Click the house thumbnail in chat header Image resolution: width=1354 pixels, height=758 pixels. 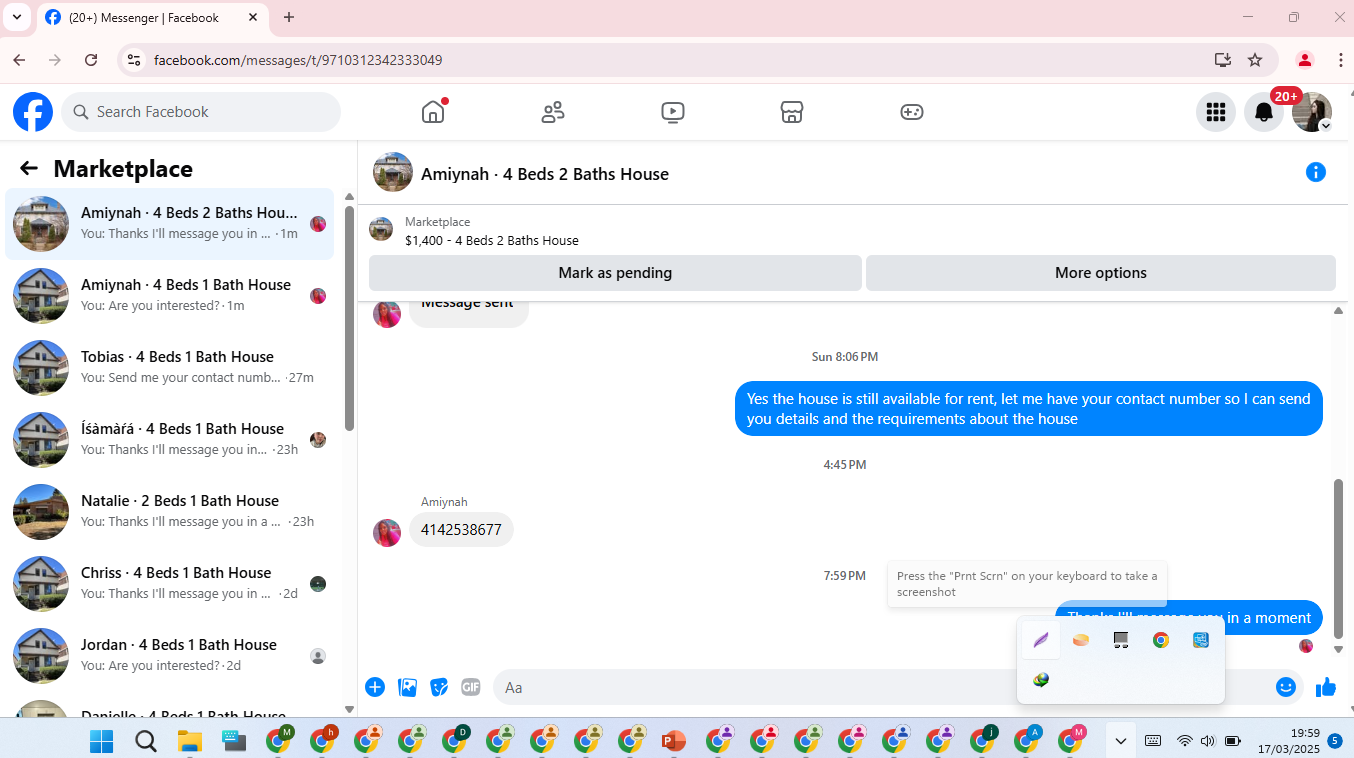pos(393,172)
